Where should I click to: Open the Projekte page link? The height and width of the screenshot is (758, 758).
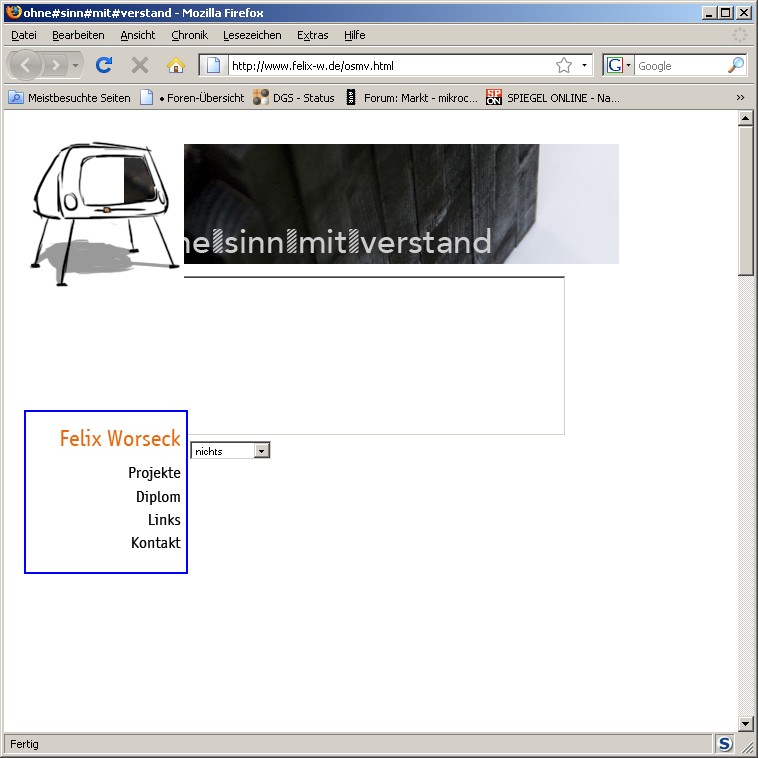click(154, 473)
